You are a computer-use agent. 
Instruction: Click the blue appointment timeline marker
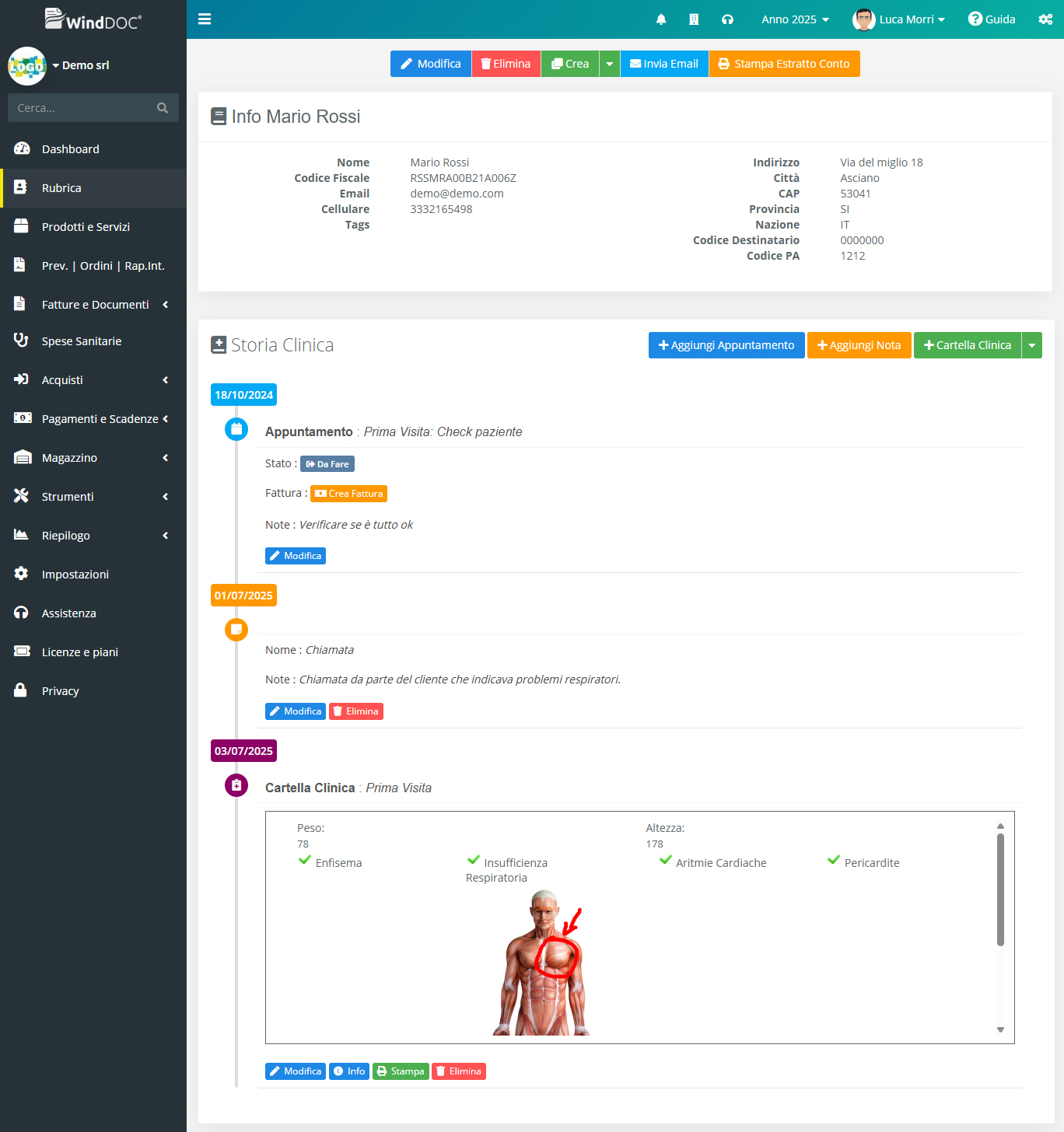tap(236, 428)
